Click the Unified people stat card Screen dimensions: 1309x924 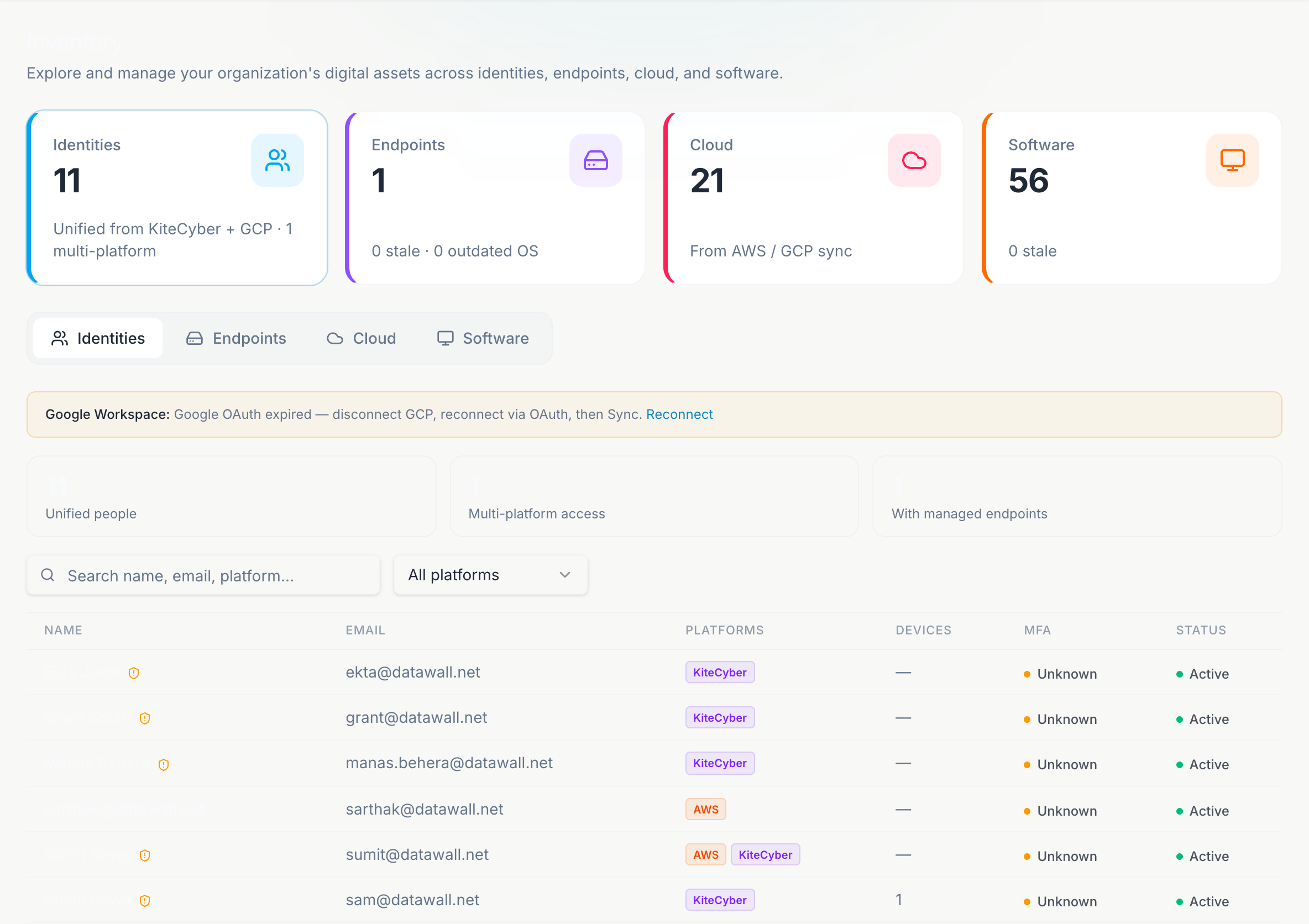pos(232,496)
